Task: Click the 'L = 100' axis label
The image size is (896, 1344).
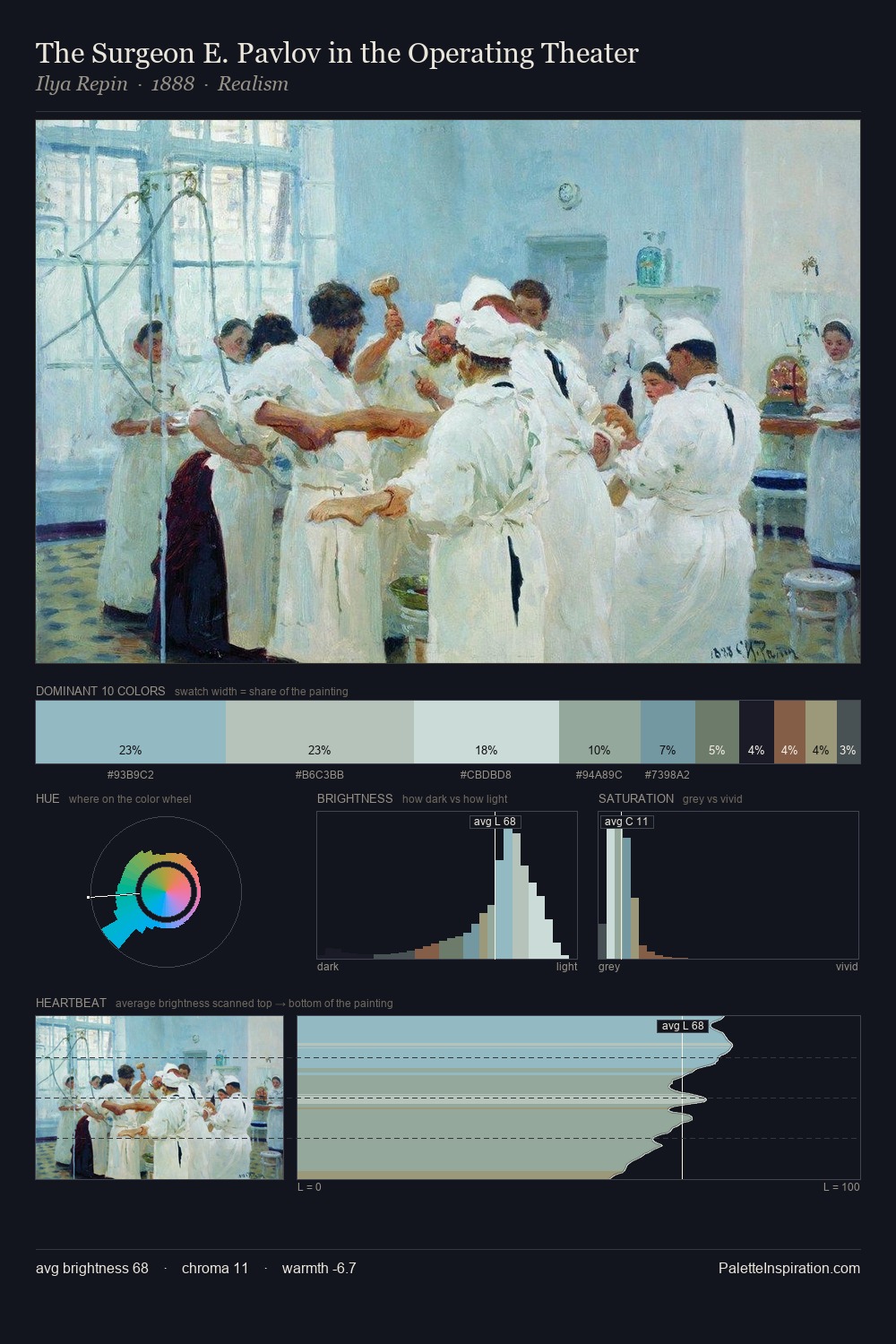Action: coord(841,1187)
